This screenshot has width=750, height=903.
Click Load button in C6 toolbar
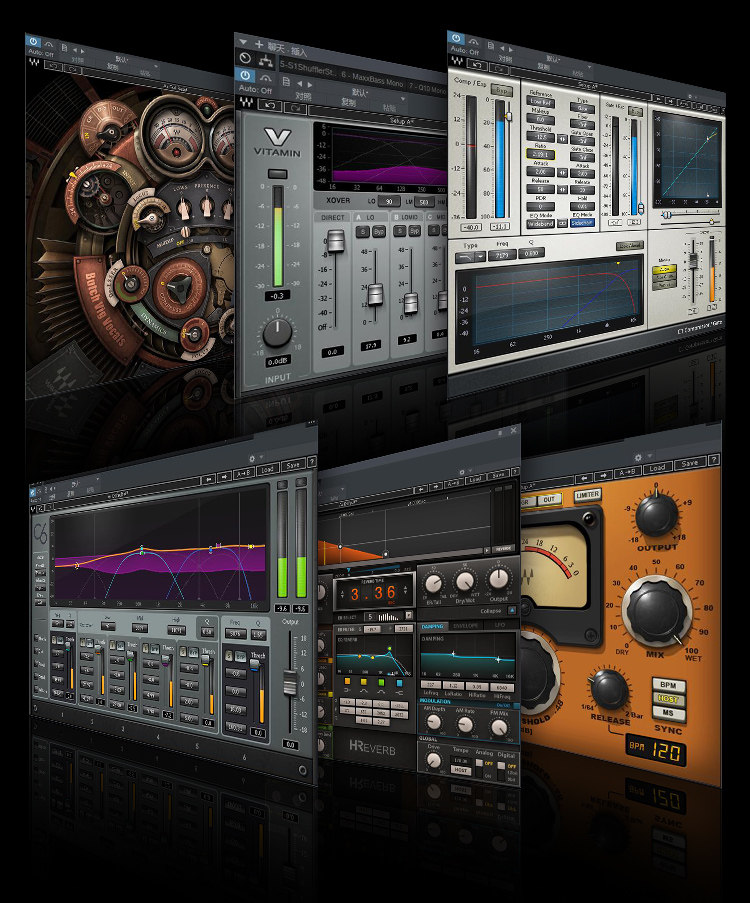click(267, 469)
